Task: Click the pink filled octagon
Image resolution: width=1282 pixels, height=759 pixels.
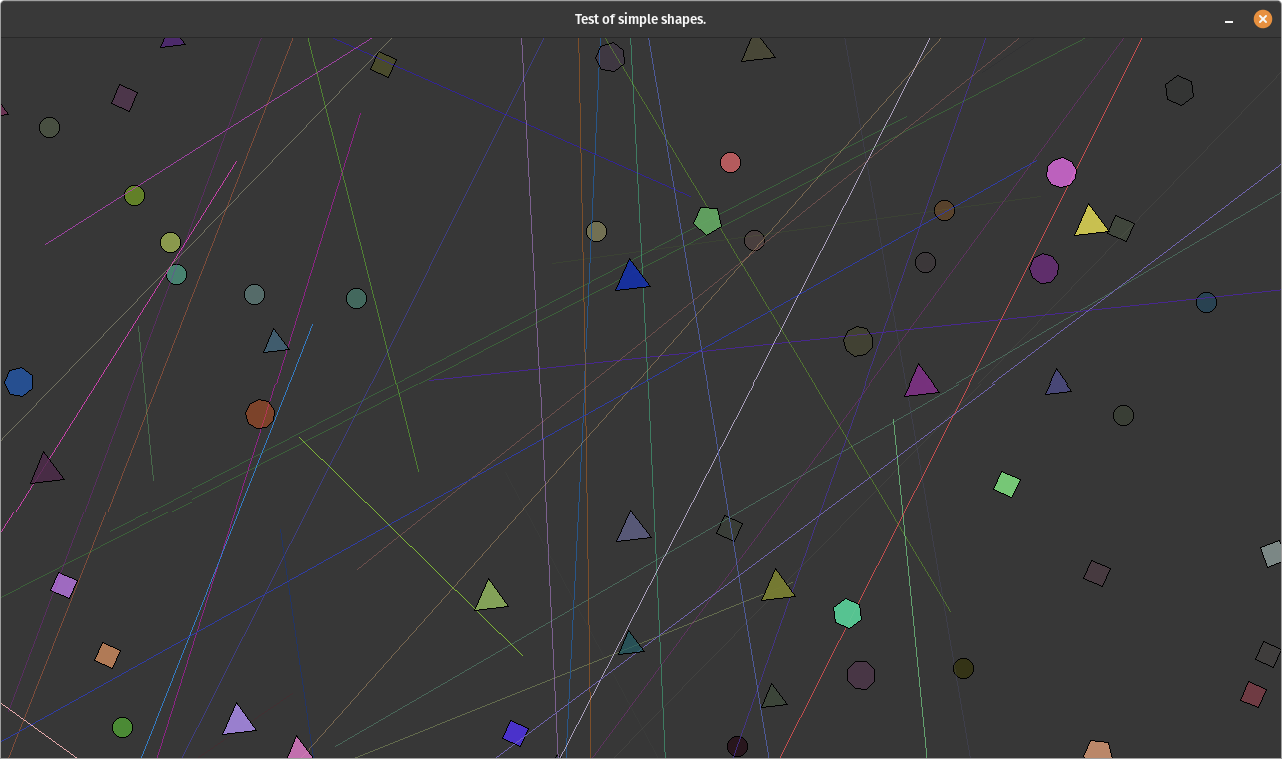Action: point(1061,173)
